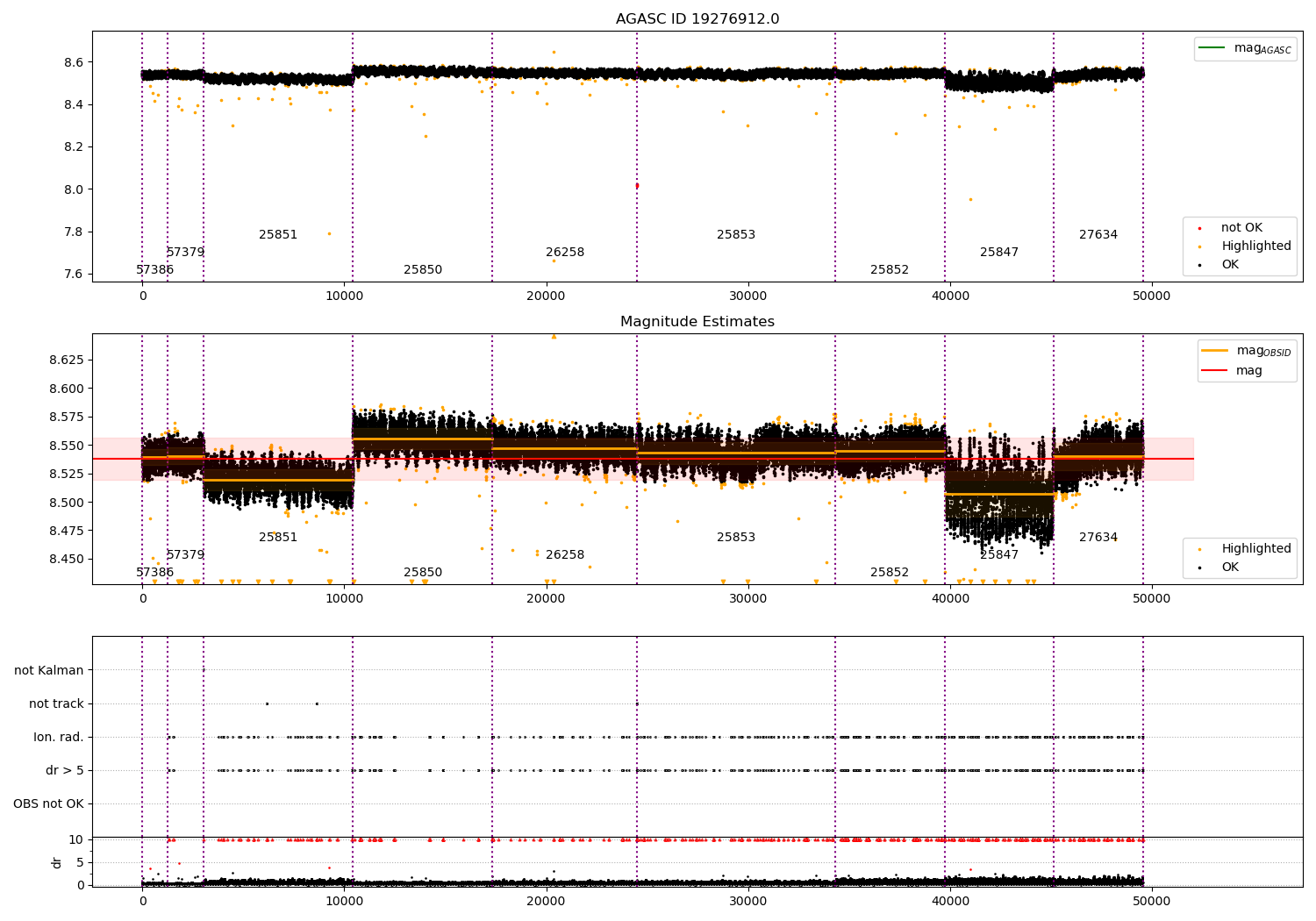Screen dimensions: 1316x921
Task: Click obsid label 25853 in Magnitude Estimates plot
Action: (x=736, y=538)
